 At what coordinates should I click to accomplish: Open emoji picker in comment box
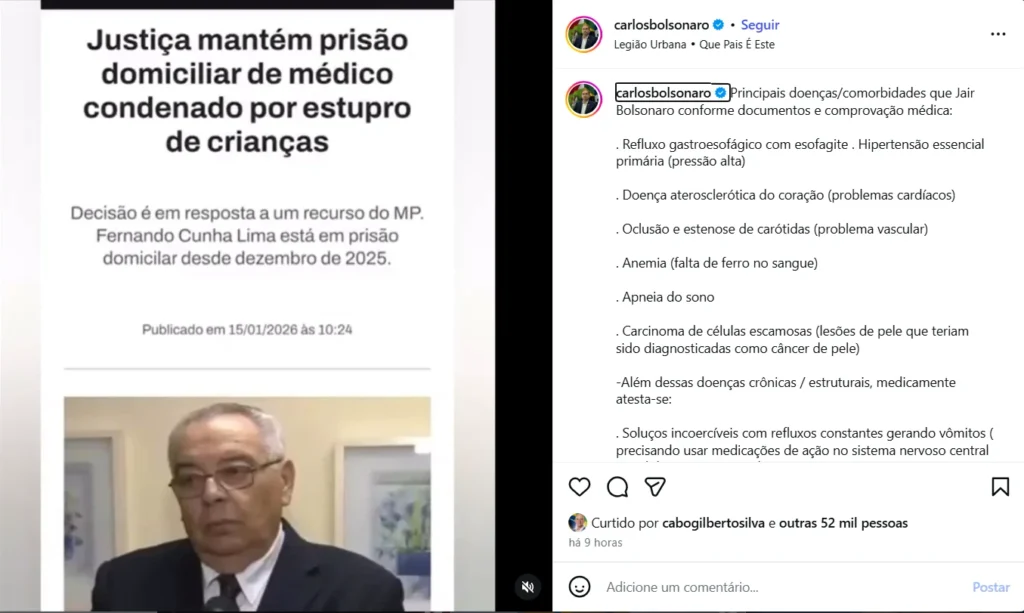[x=579, y=586]
